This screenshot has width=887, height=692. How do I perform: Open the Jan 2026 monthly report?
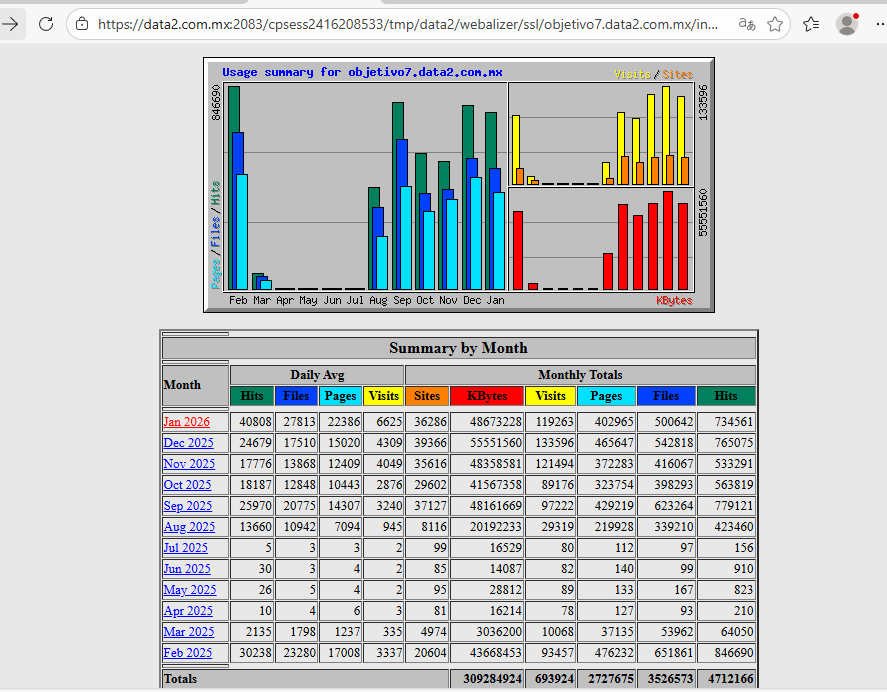click(x=187, y=422)
